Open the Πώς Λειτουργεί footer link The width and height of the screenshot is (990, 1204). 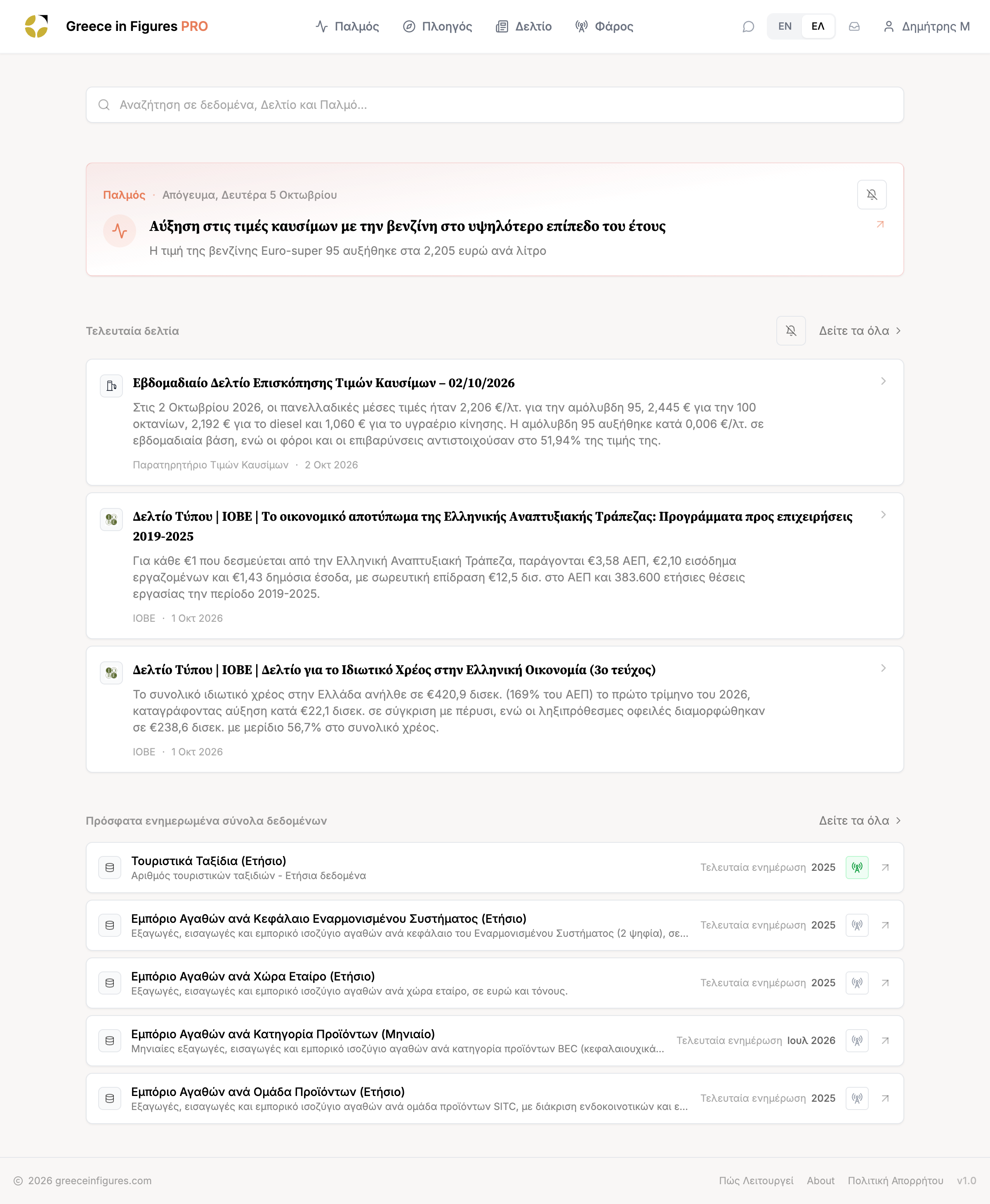coord(756,1180)
